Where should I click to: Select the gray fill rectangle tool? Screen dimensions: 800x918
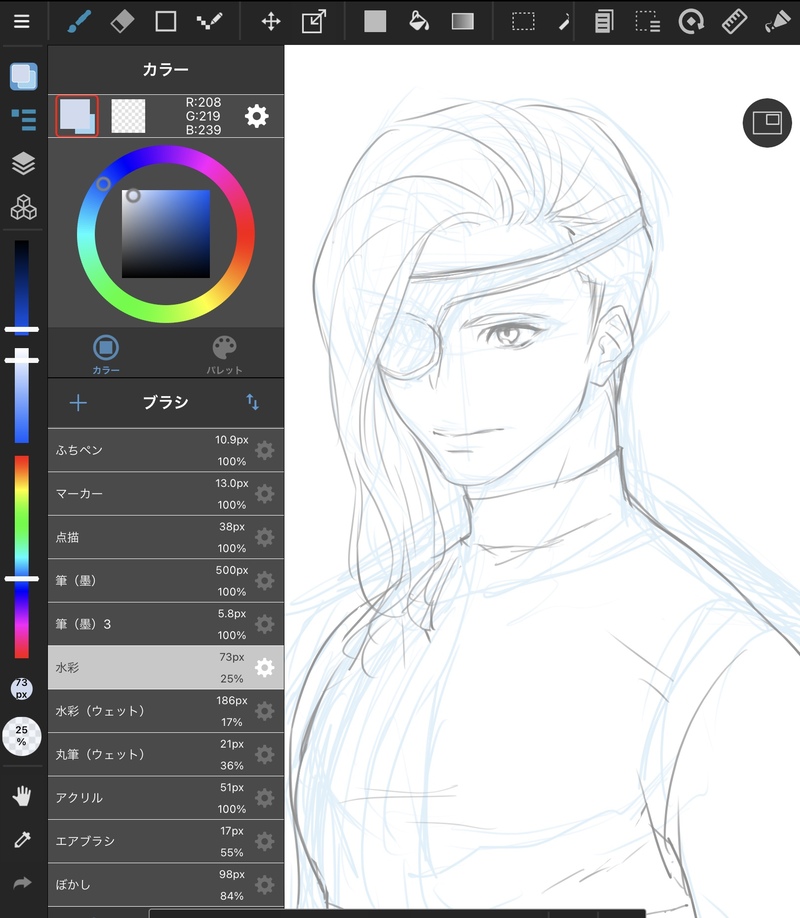tap(375, 22)
